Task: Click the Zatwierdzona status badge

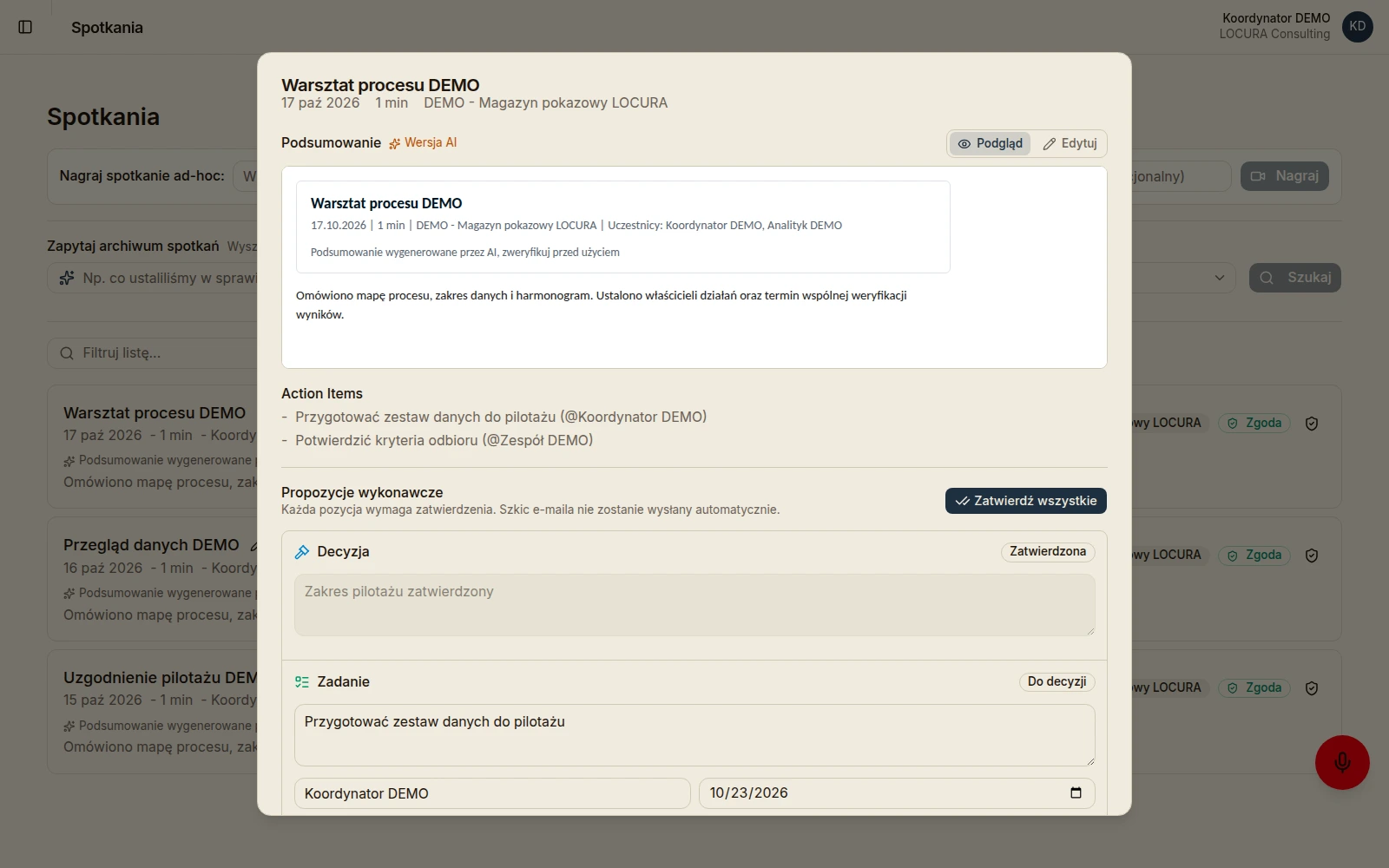Action: [1048, 552]
